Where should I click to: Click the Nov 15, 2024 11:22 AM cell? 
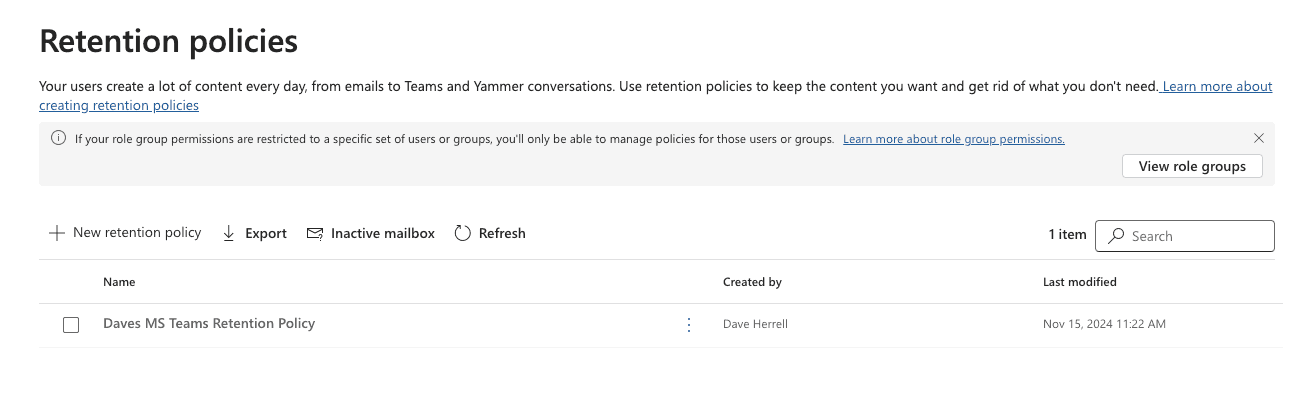coord(1104,324)
